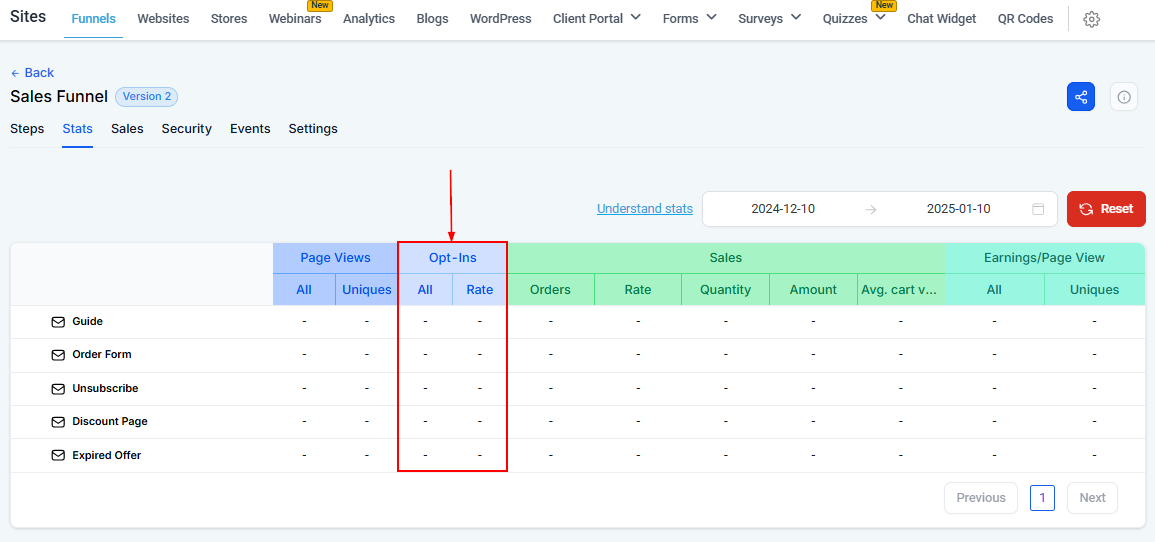
Task: Select the Guide row label
Action: pos(88,322)
